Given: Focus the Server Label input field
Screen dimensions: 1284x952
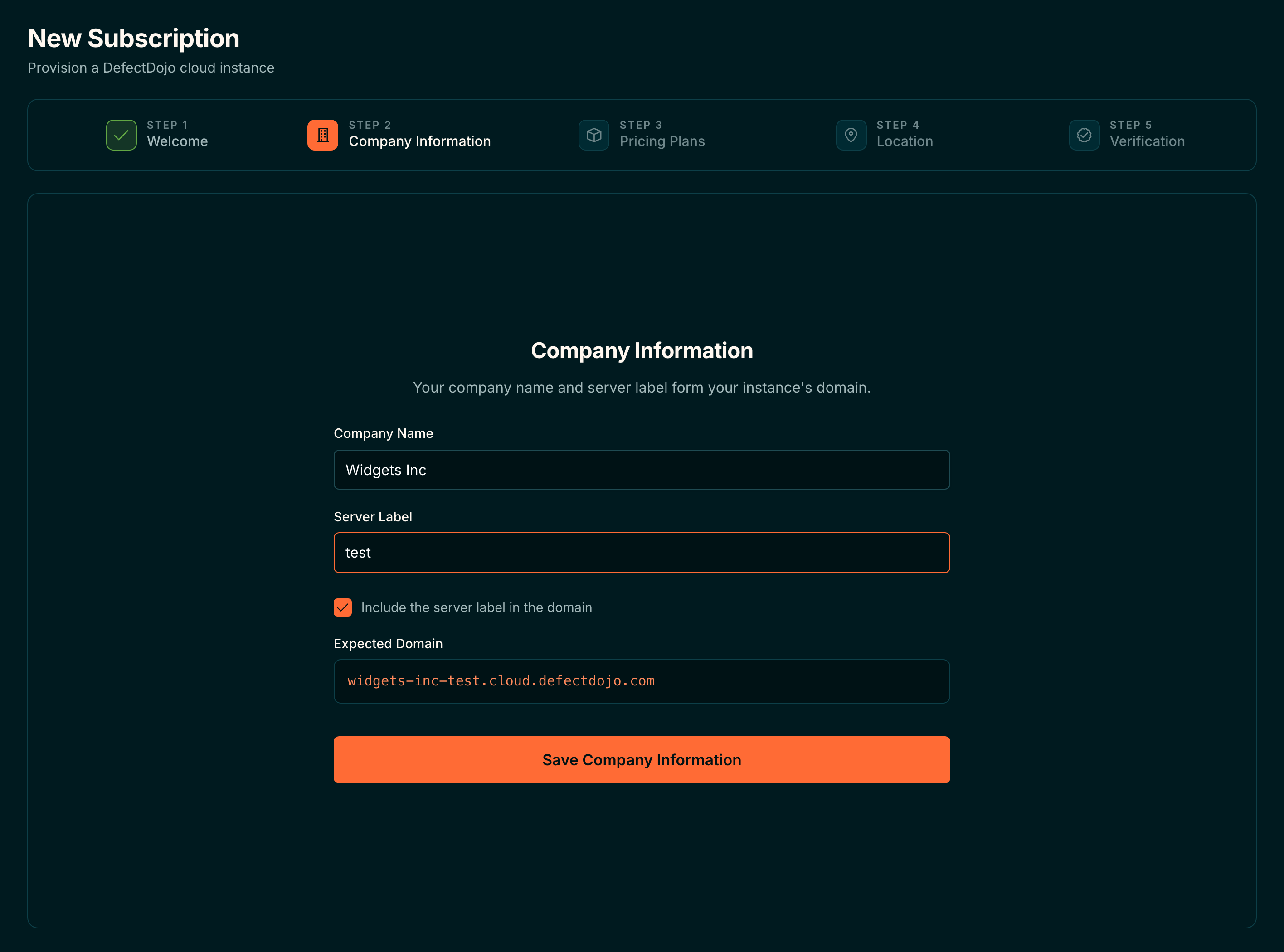Looking at the screenshot, I should (642, 553).
